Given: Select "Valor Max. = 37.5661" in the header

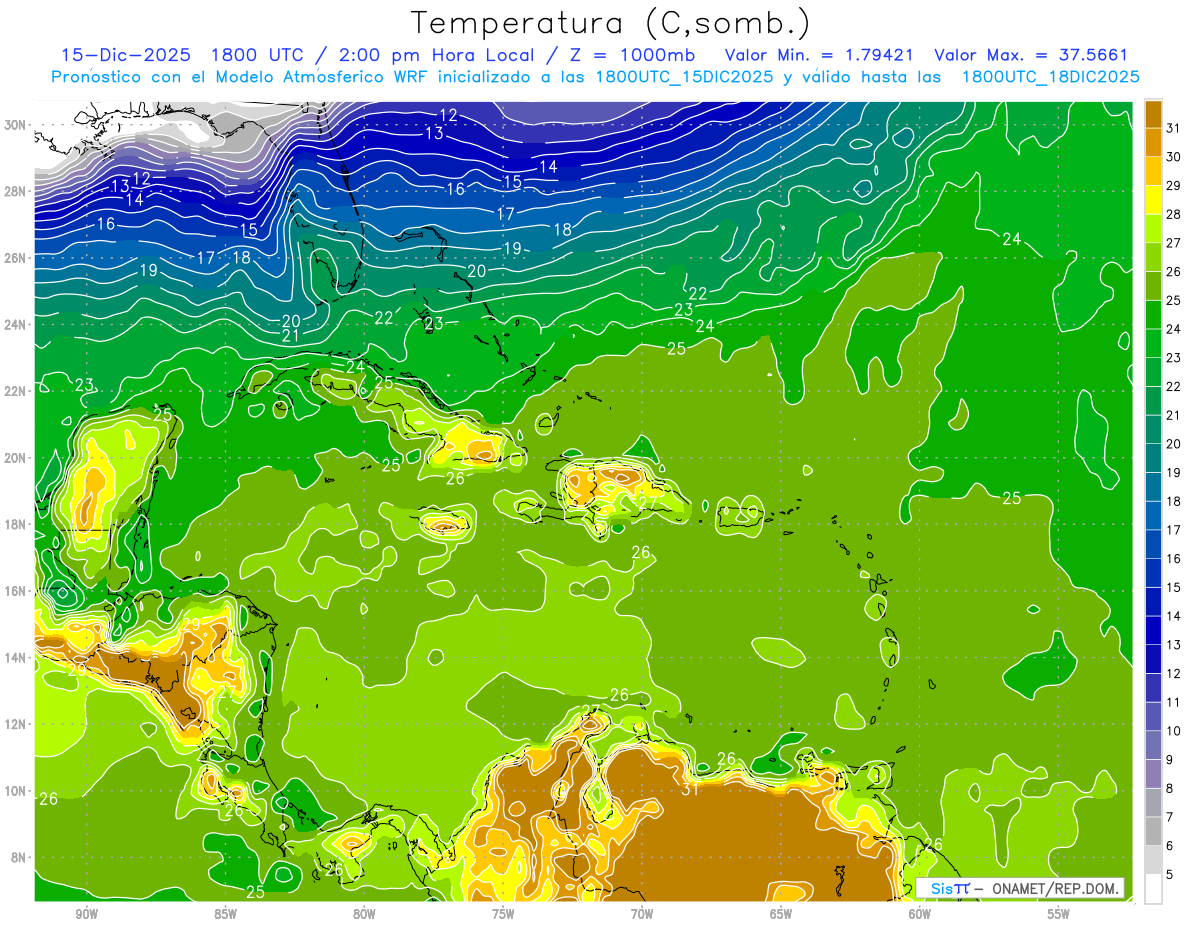Looking at the screenshot, I should 1030,55.
